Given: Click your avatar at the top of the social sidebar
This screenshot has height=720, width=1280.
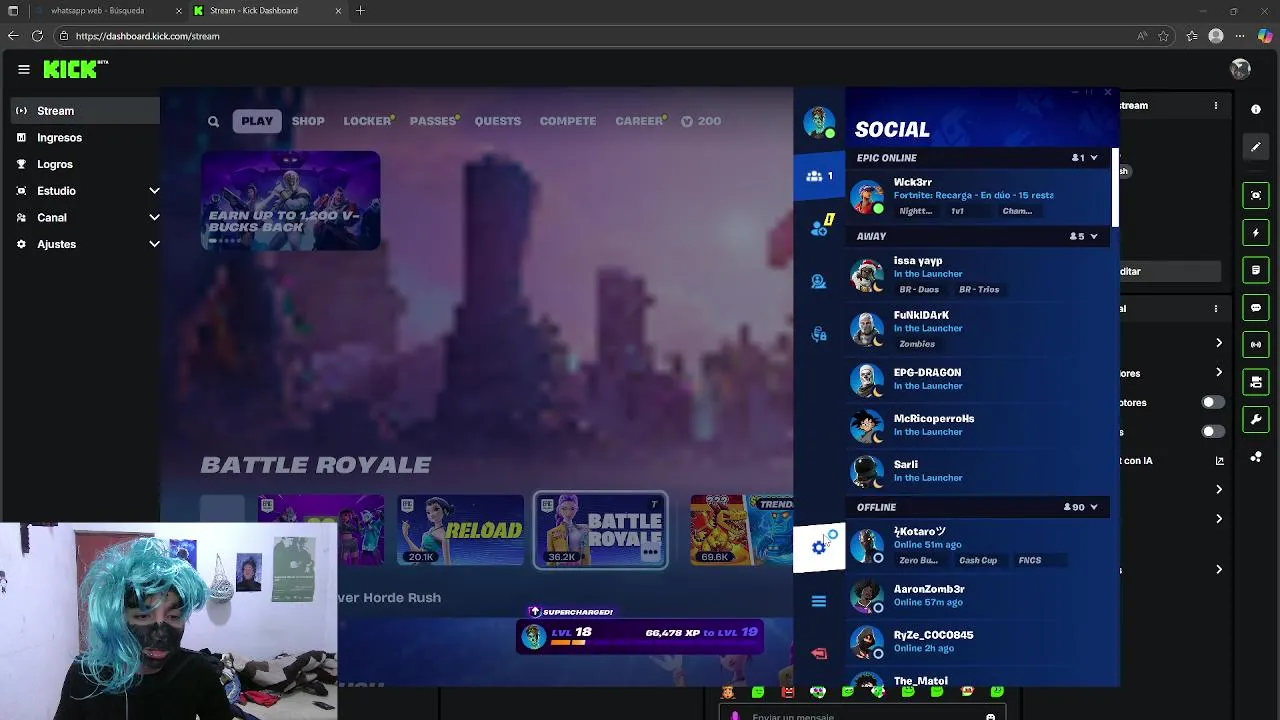Looking at the screenshot, I should pyautogui.click(x=819, y=122).
